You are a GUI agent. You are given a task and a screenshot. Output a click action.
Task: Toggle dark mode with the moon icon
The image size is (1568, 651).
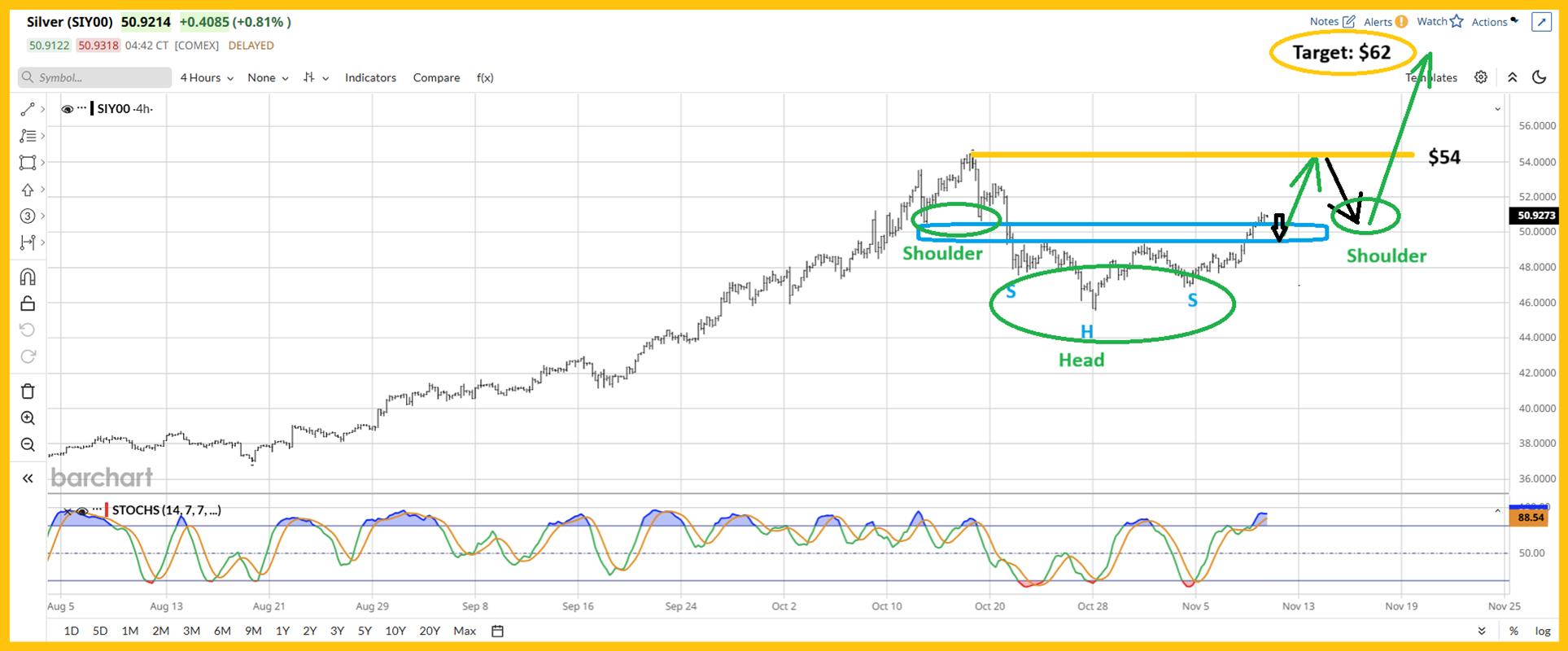[1539, 77]
